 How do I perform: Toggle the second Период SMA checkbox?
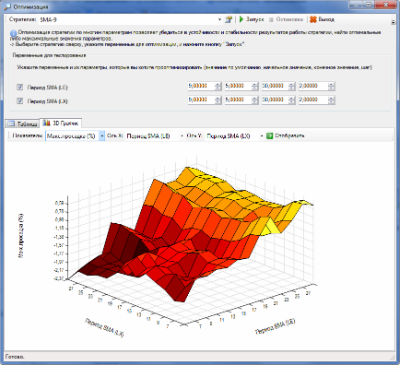pyautogui.click(x=20, y=101)
